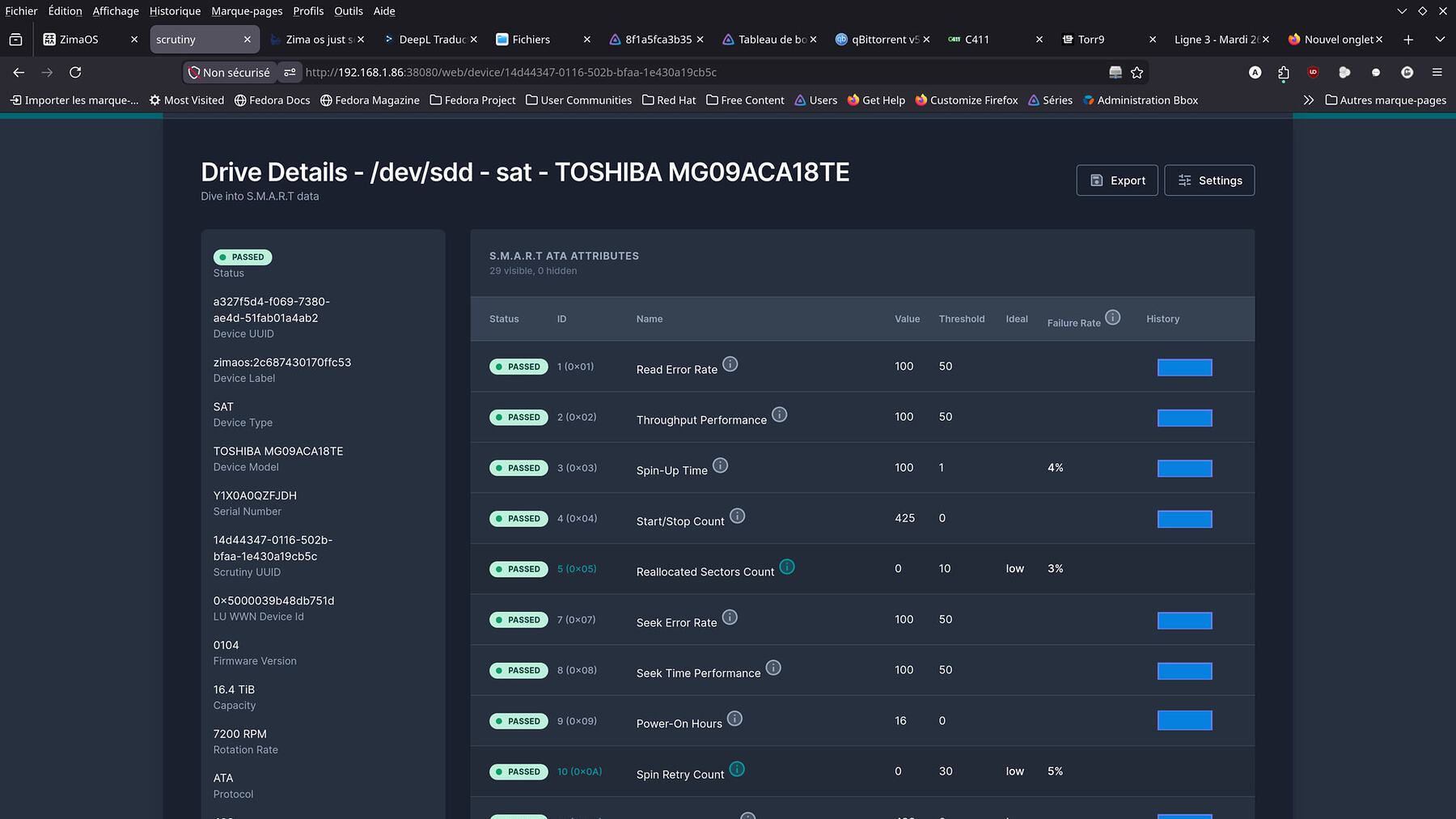Click the Export button
Image resolution: width=1456 pixels, height=819 pixels.
click(x=1116, y=180)
